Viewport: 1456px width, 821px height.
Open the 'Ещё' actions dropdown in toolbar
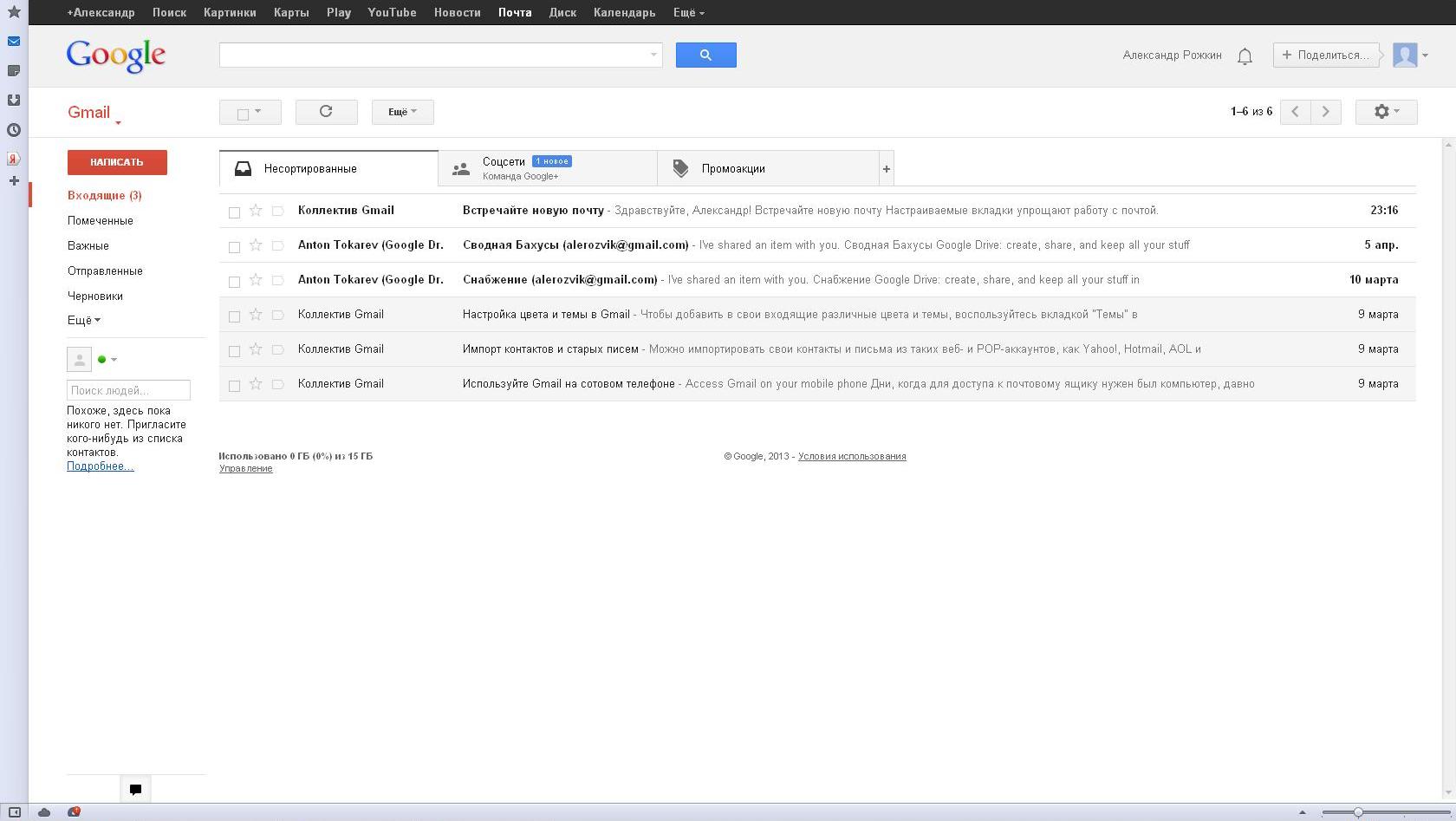pyautogui.click(x=402, y=112)
